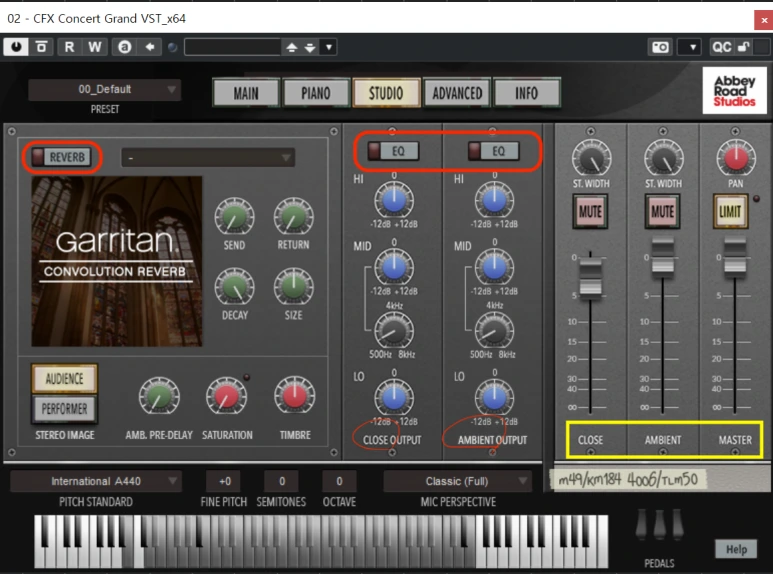Click the Close channel ST. WIDTH knob

coord(591,159)
